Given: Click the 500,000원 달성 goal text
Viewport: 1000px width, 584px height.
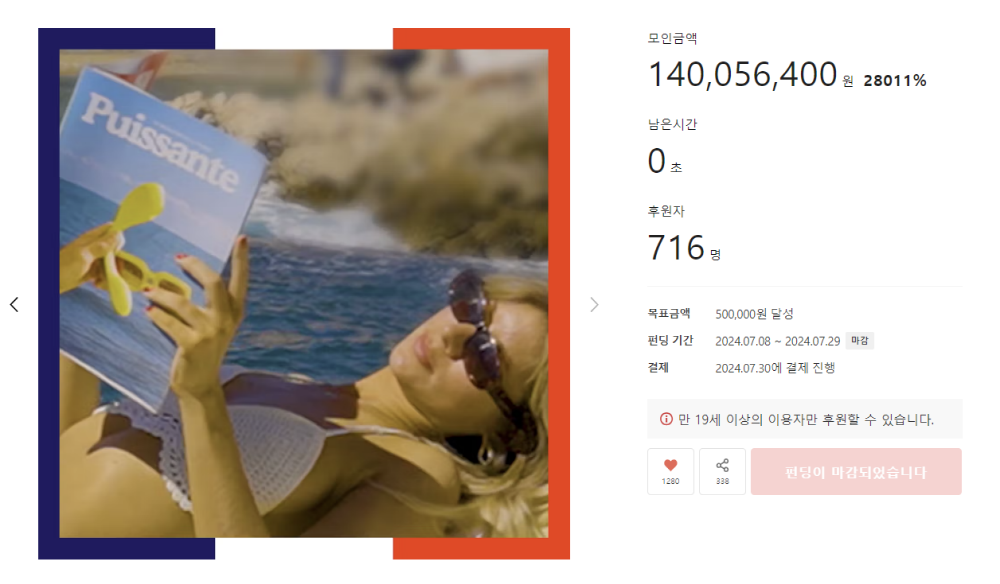Looking at the screenshot, I should coord(754,314).
